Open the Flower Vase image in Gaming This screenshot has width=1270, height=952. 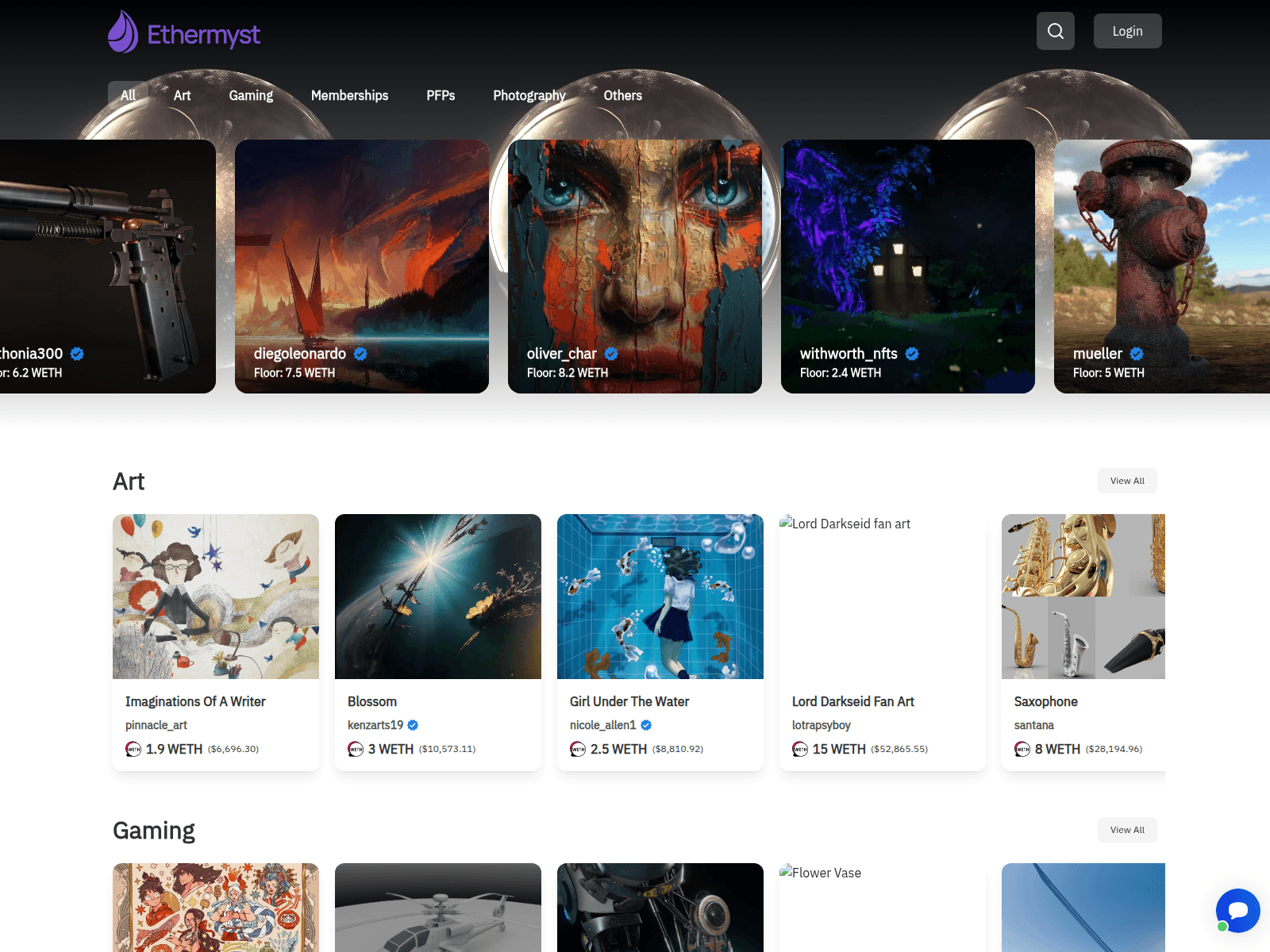883,908
